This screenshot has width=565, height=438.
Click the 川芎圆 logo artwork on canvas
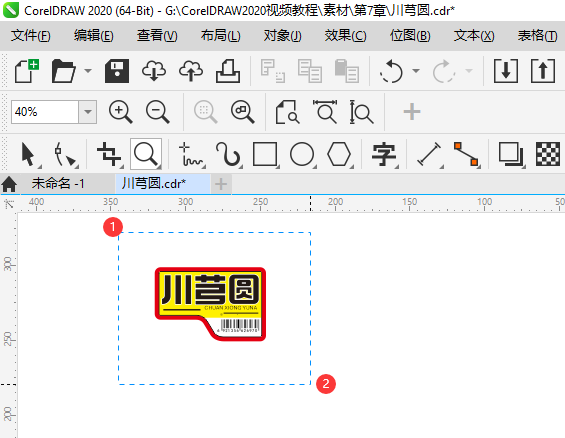tap(210, 304)
